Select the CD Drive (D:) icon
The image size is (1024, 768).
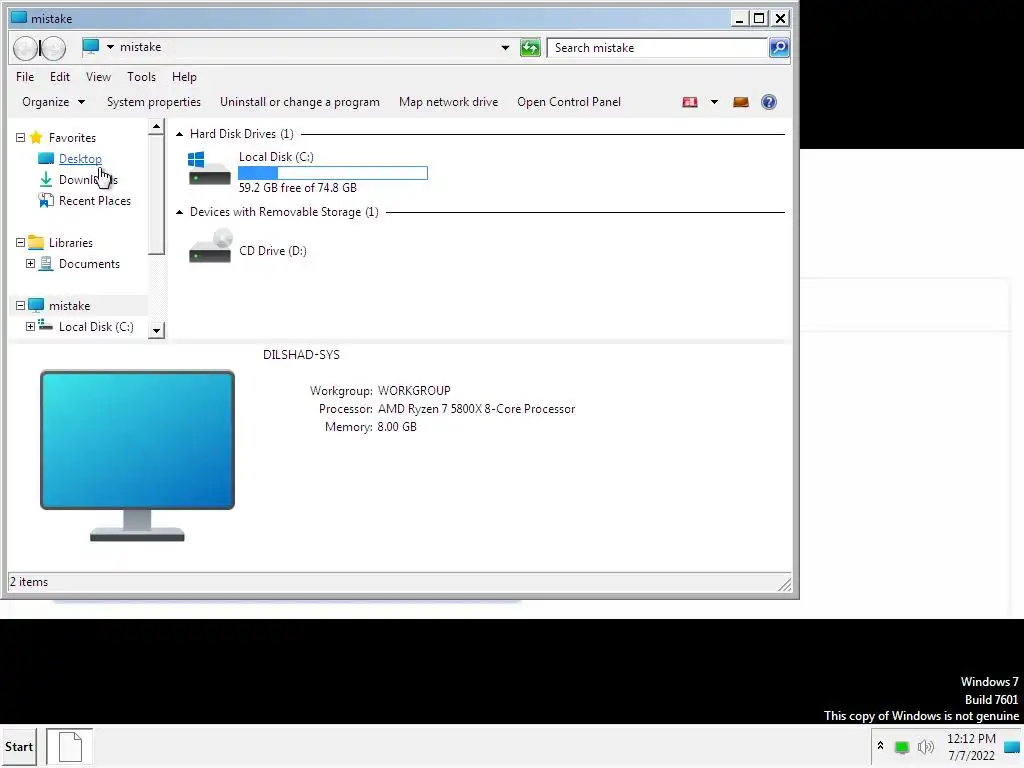(x=210, y=246)
